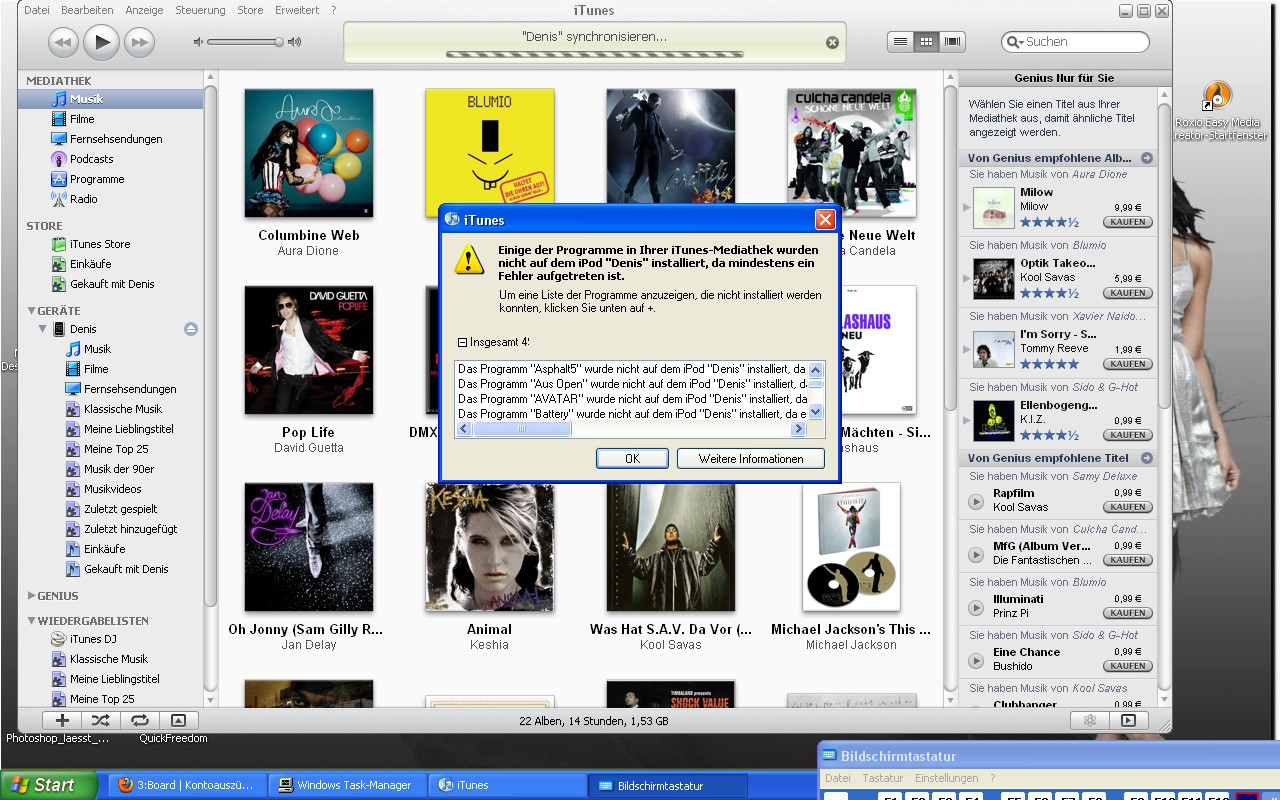Select Musik in the Mediathek sidebar
The image size is (1280, 800).
pyautogui.click(x=110, y=99)
